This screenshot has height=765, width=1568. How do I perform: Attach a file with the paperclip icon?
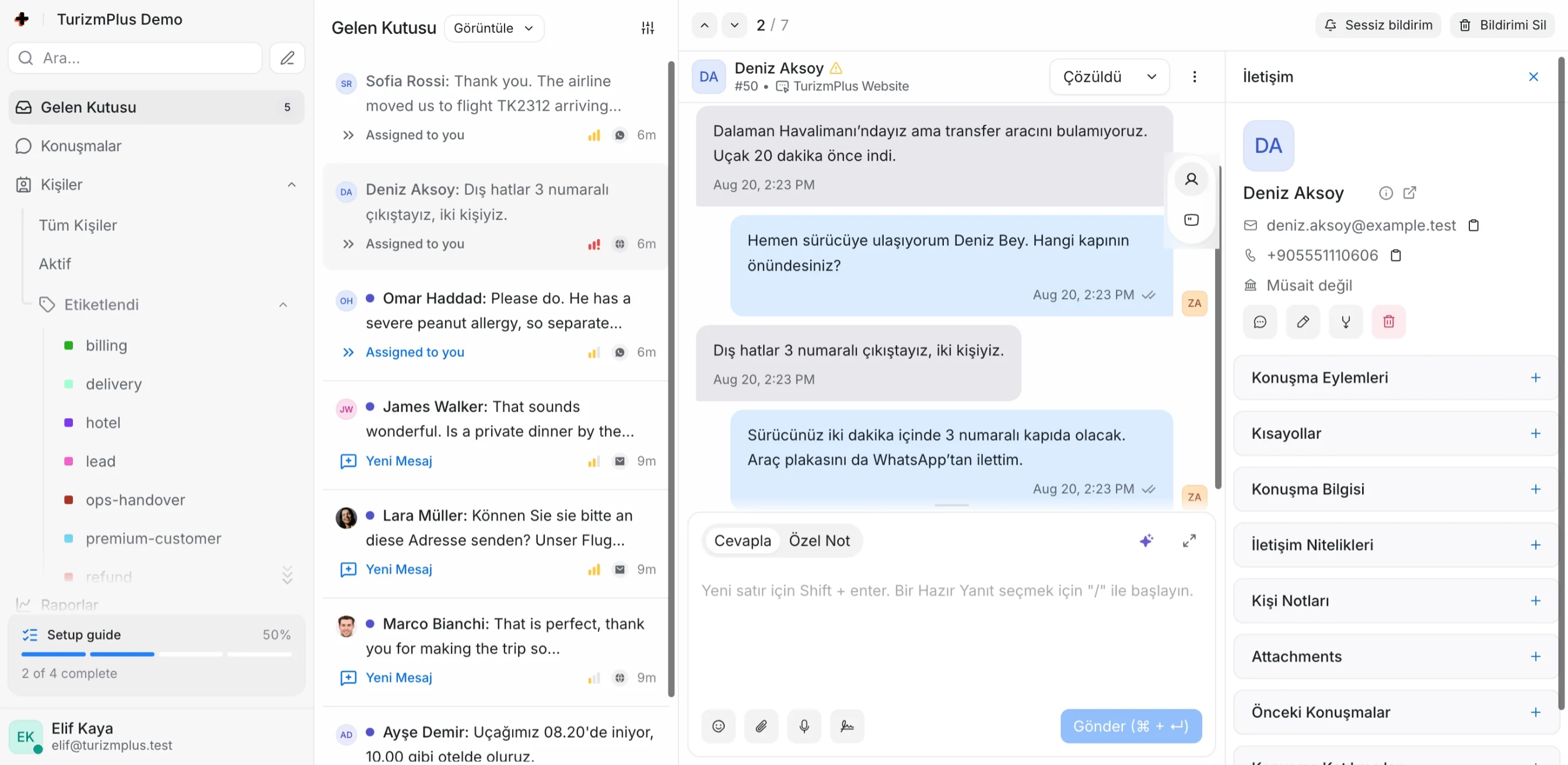[761, 726]
